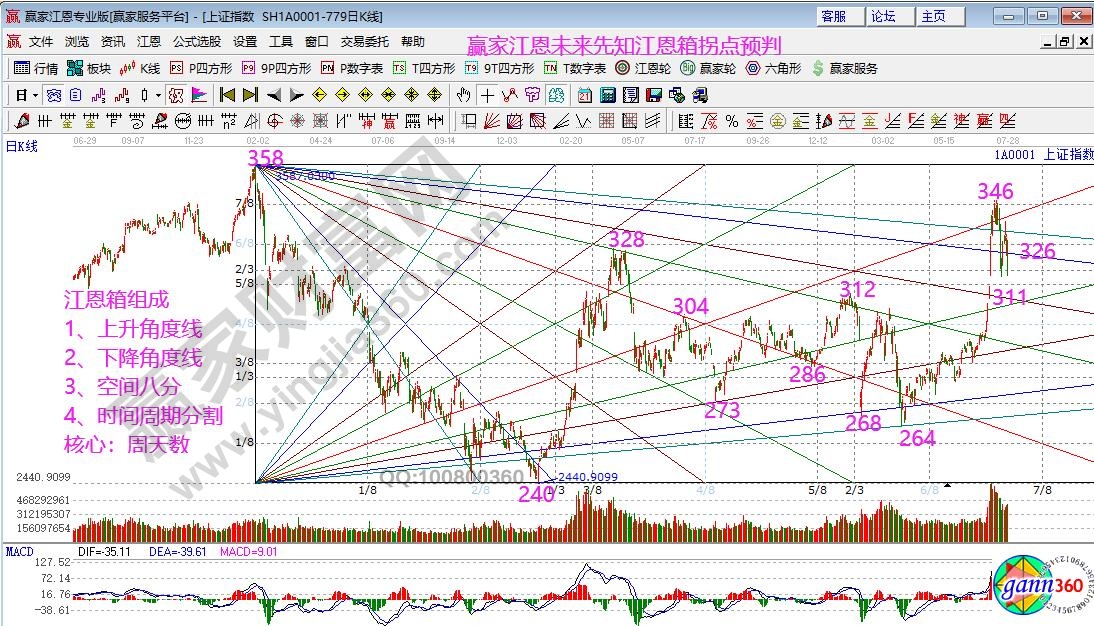Screen dimensions: 1094x626
Task: Open the 板块 sector view
Action: 89,68
